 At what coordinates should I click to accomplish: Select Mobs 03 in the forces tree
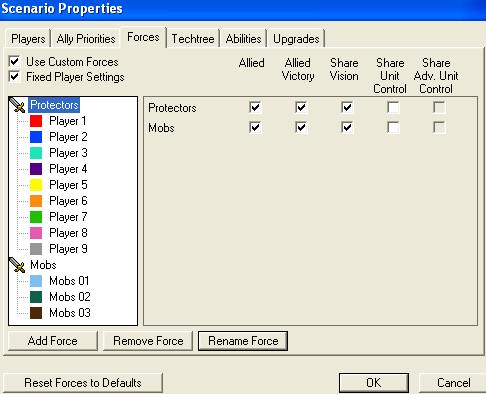[x=70, y=313]
